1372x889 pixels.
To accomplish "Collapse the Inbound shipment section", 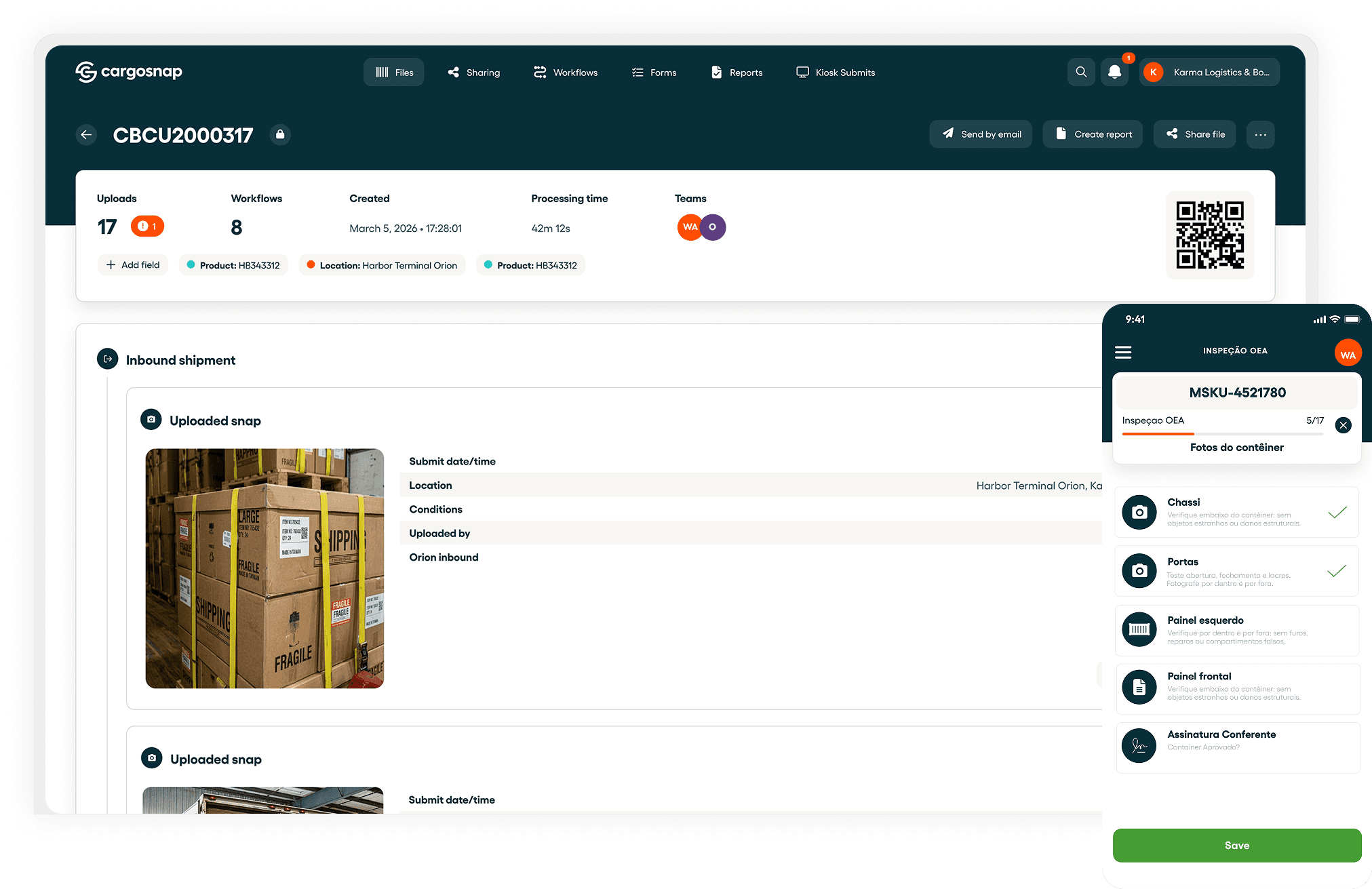I will coord(107,359).
